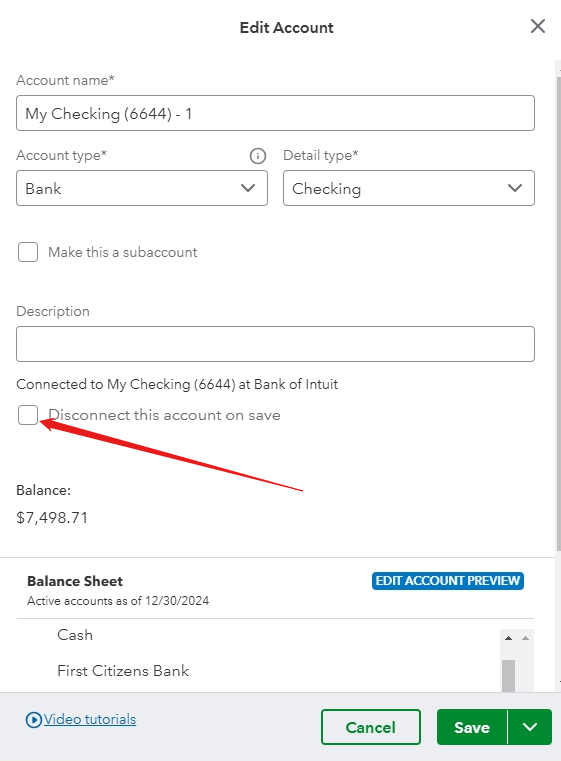561x761 pixels.
Task: Enable Make this a subaccount checkbox
Action: tap(28, 252)
